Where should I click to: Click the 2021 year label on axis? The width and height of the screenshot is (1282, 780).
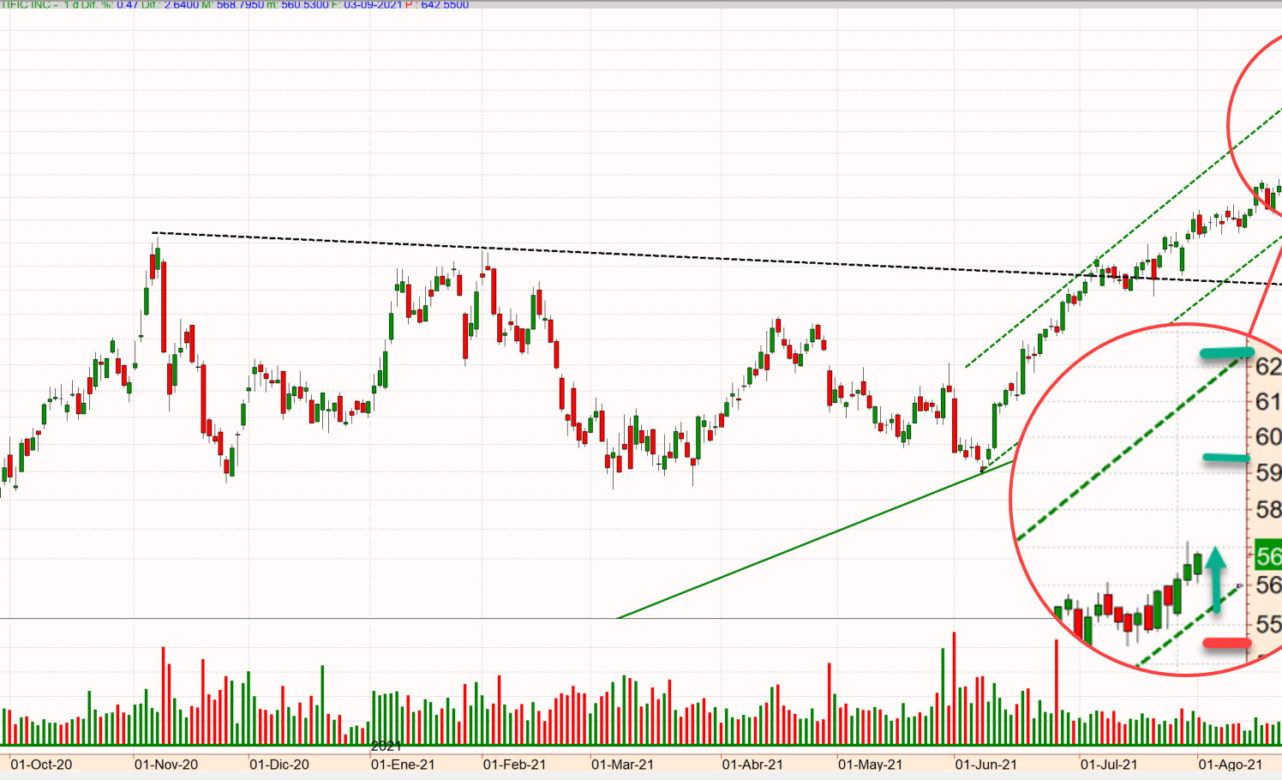click(x=386, y=746)
